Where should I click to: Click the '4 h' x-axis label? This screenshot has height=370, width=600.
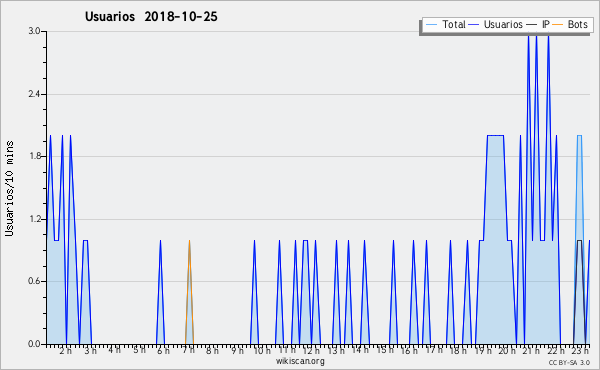tap(114, 350)
